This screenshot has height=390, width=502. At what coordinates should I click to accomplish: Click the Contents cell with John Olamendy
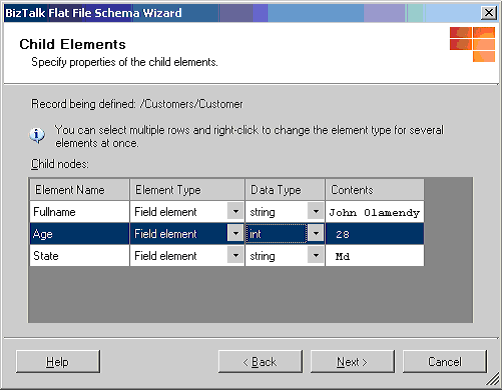click(x=375, y=212)
